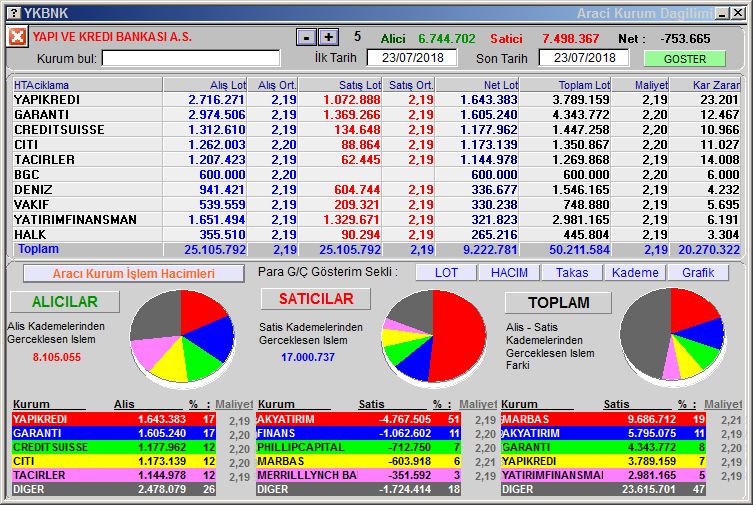Click the 8.105.055 buy transaction value
The image size is (753, 505).
(57, 357)
